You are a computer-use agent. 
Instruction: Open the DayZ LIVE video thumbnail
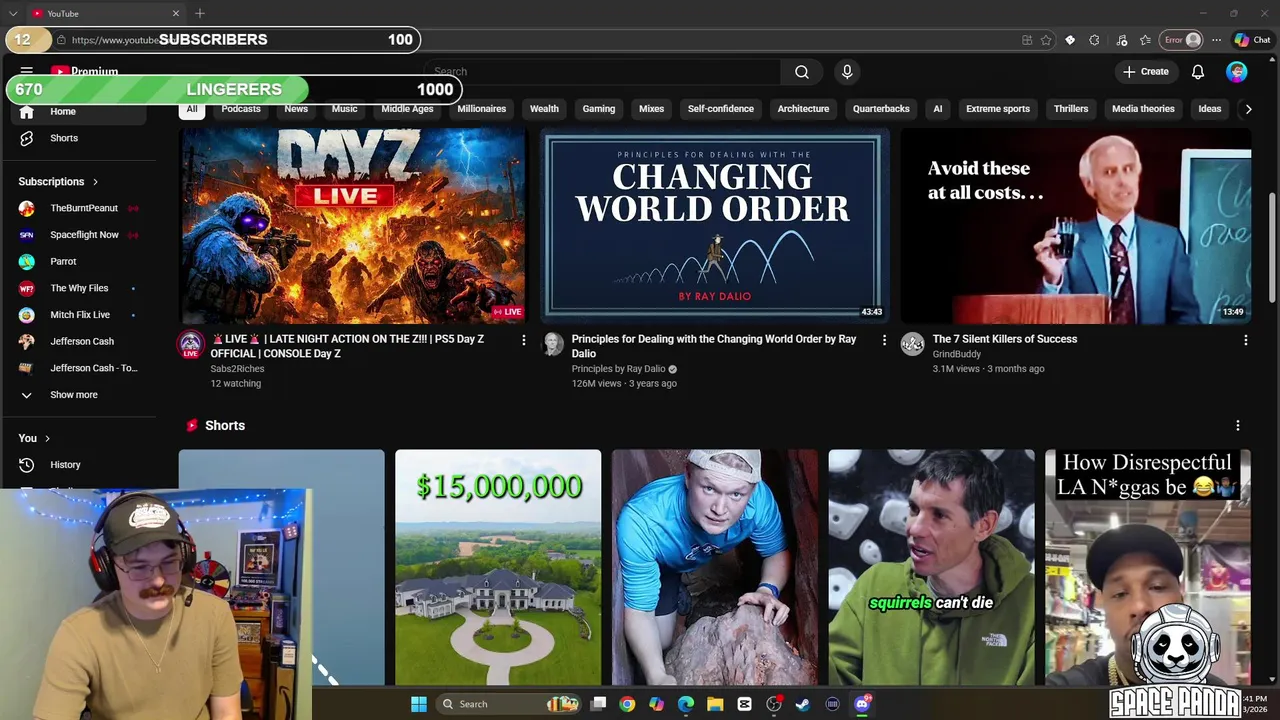pyautogui.click(x=352, y=225)
